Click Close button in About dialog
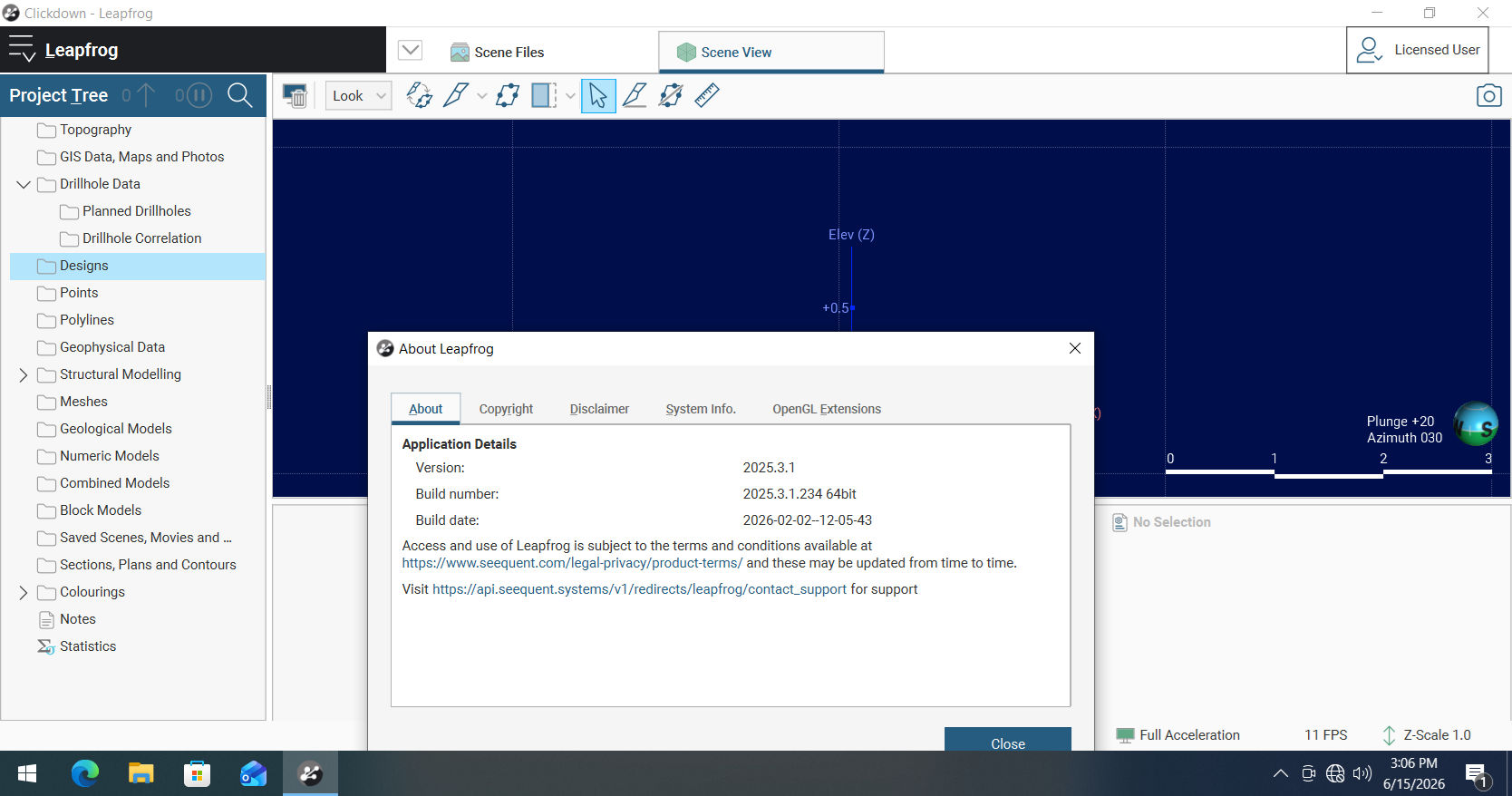This screenshot has width=1512, height=796. 1008,739
